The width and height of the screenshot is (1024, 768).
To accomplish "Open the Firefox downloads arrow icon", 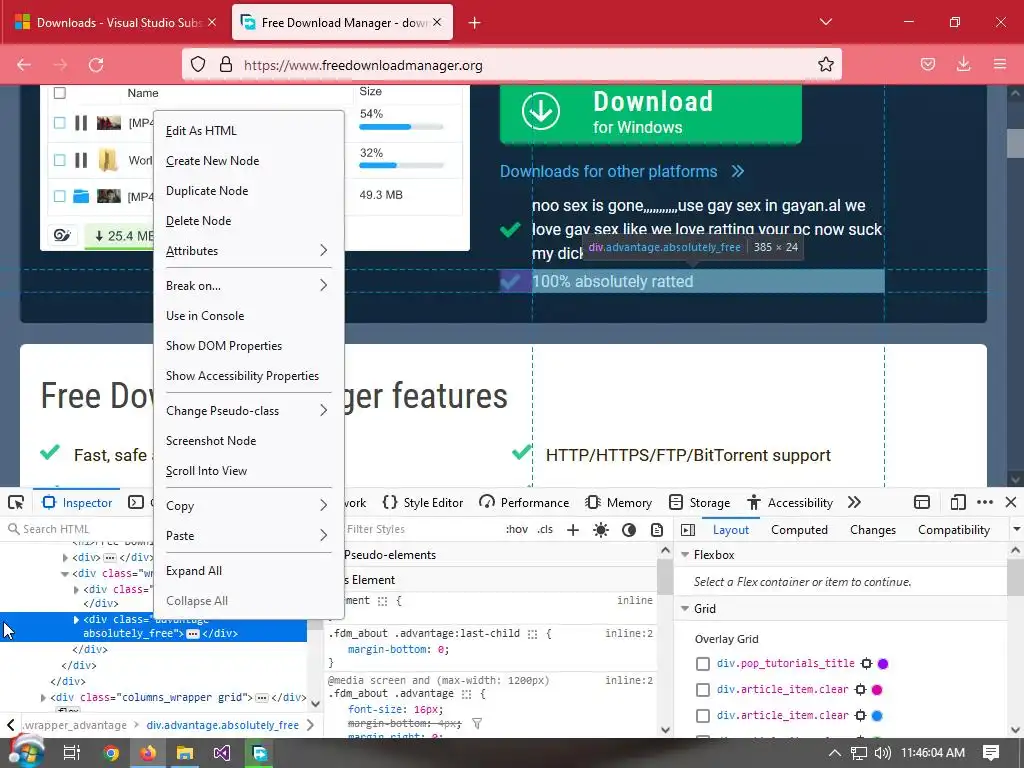I will (963, 65).
